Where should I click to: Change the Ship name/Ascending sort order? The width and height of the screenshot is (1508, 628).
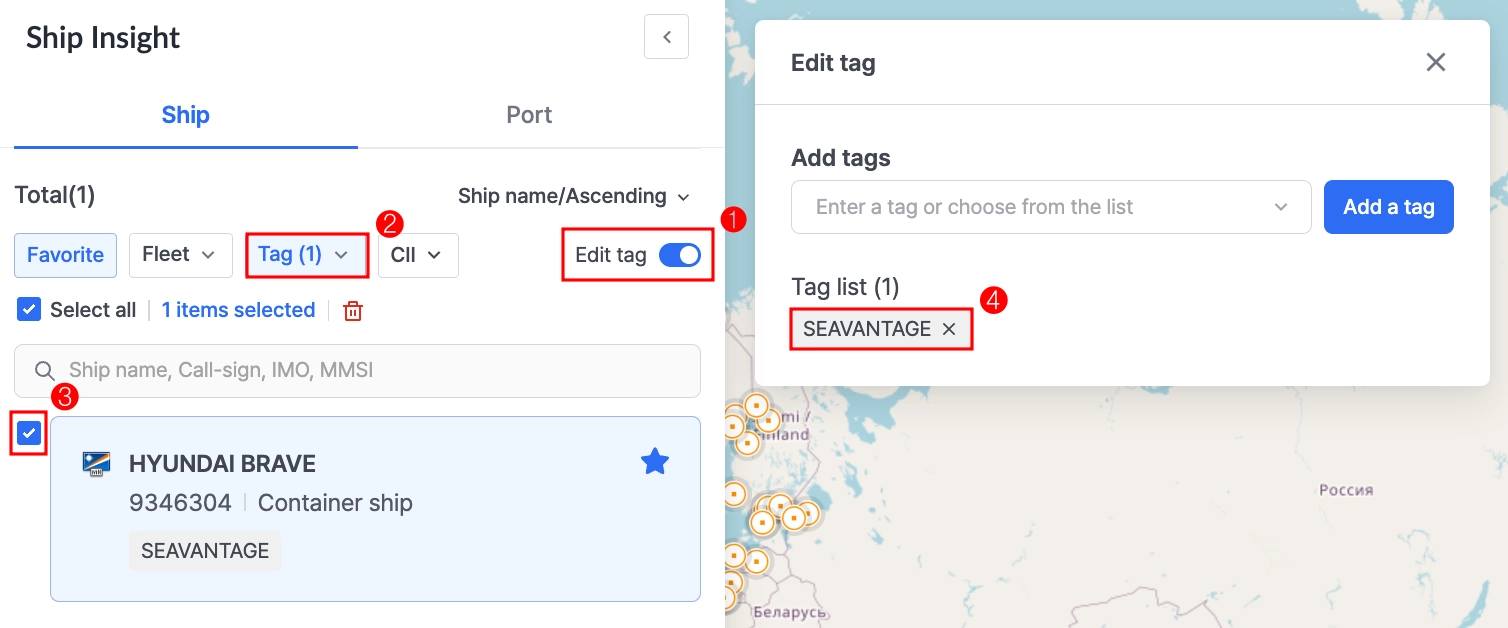(x=573, y=196)
